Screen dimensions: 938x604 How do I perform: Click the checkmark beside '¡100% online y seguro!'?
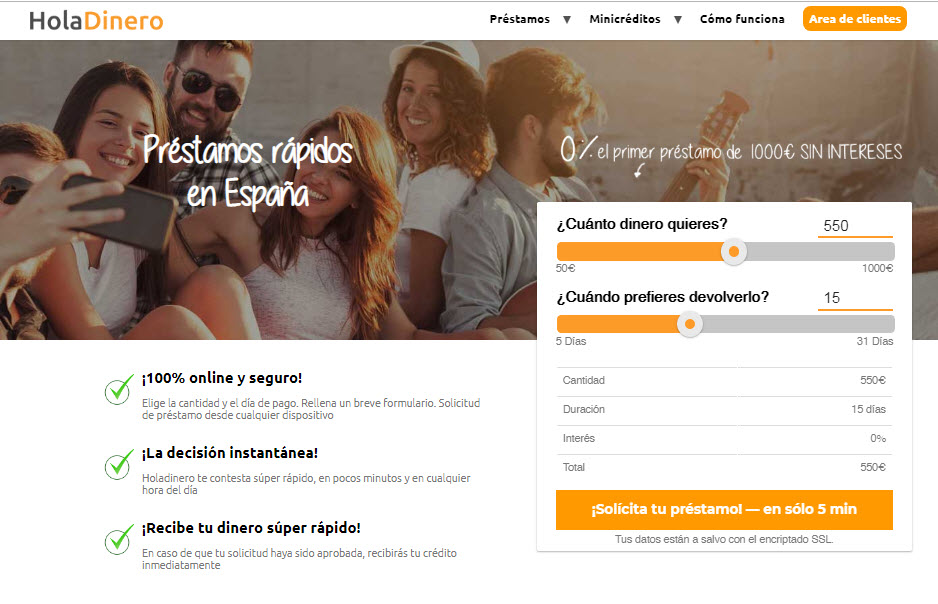pyautogui.click(x=119, y=390)
